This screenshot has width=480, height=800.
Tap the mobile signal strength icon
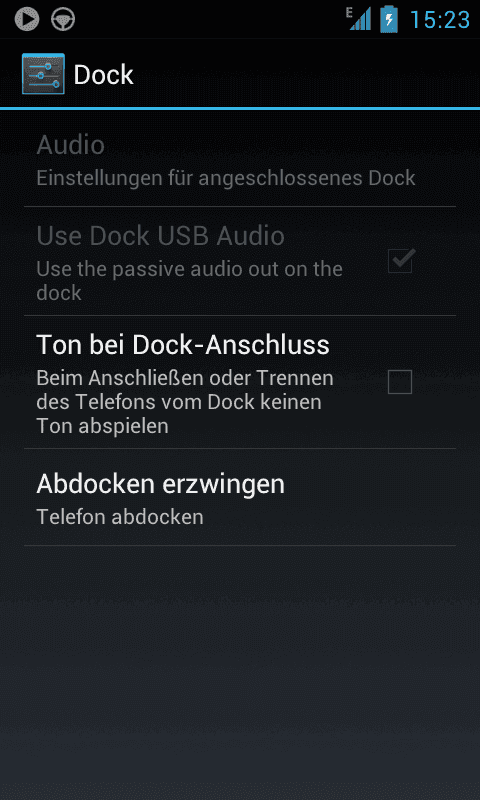[x=361, y=20]
